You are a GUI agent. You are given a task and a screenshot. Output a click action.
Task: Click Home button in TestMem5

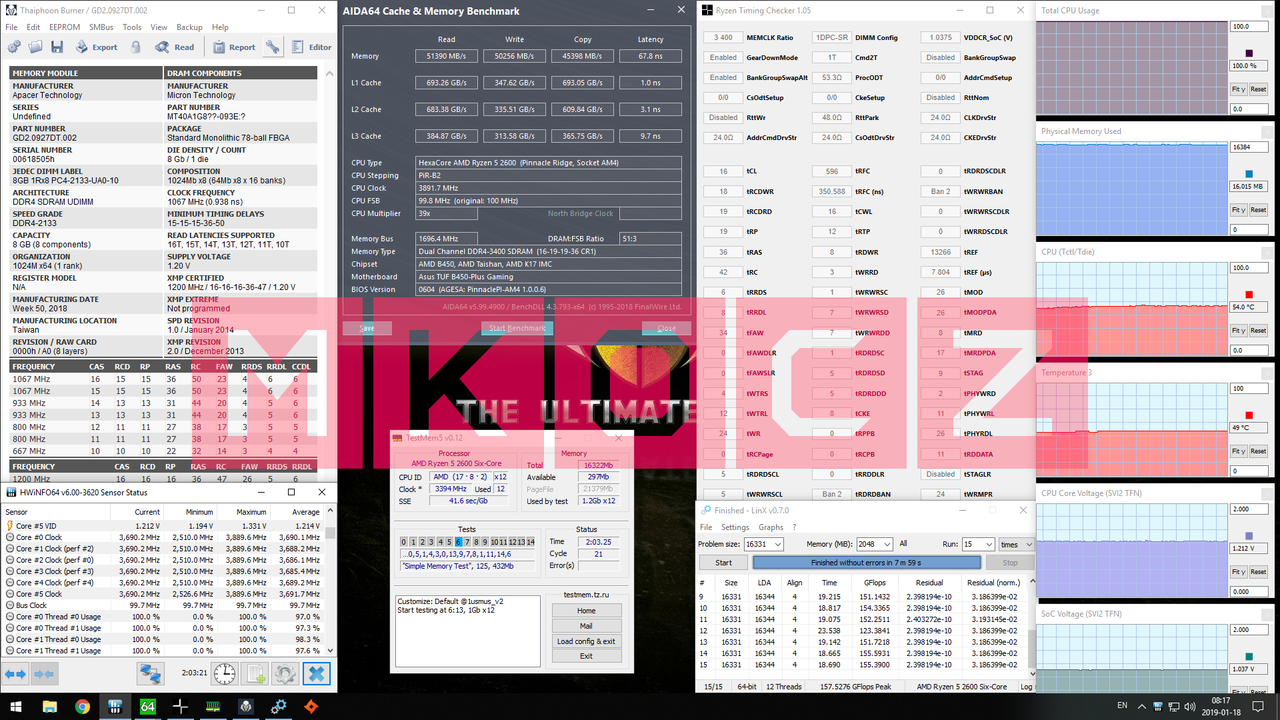586,611
